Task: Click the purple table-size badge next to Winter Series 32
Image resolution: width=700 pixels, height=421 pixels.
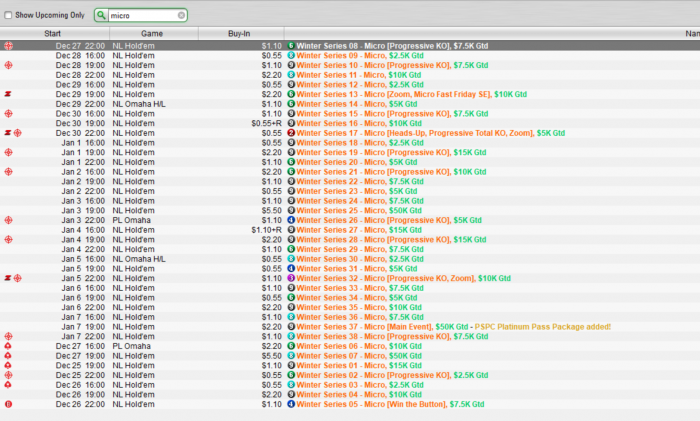Action: (291, 278)
